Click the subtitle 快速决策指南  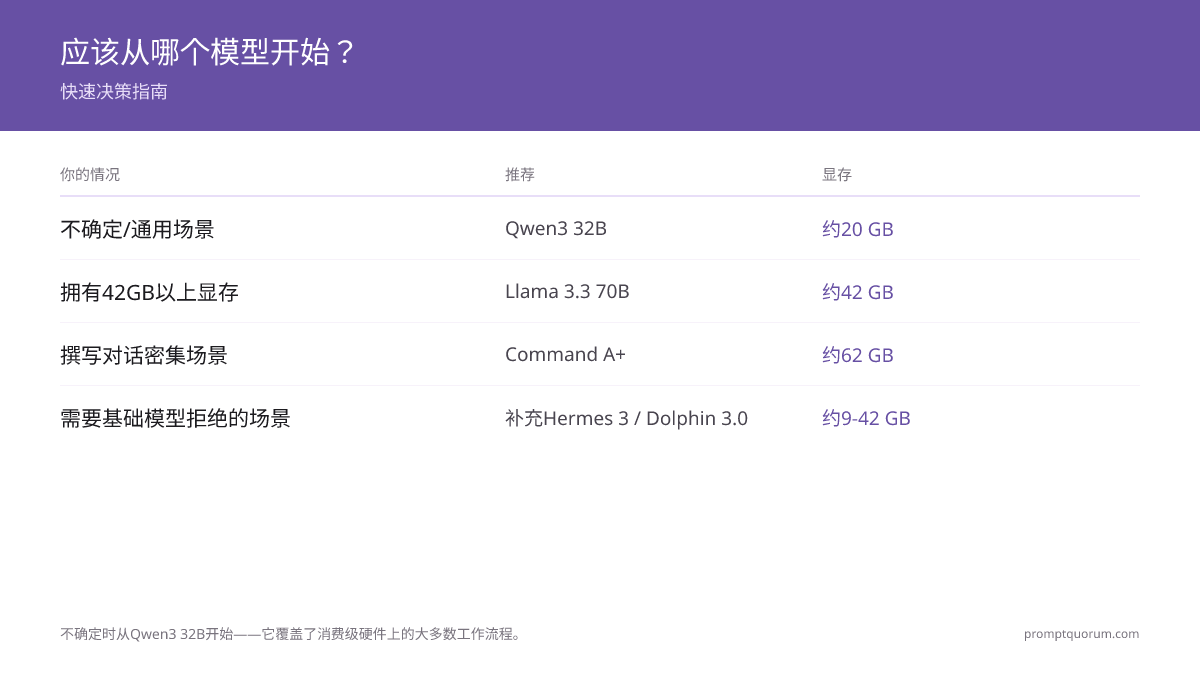(x=114, y=91)
